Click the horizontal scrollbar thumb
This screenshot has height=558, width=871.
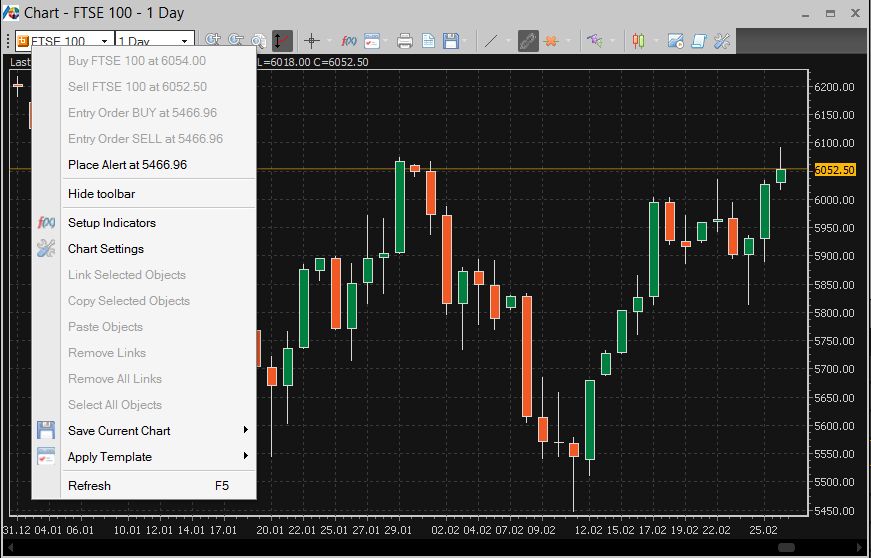pos(786,547)
